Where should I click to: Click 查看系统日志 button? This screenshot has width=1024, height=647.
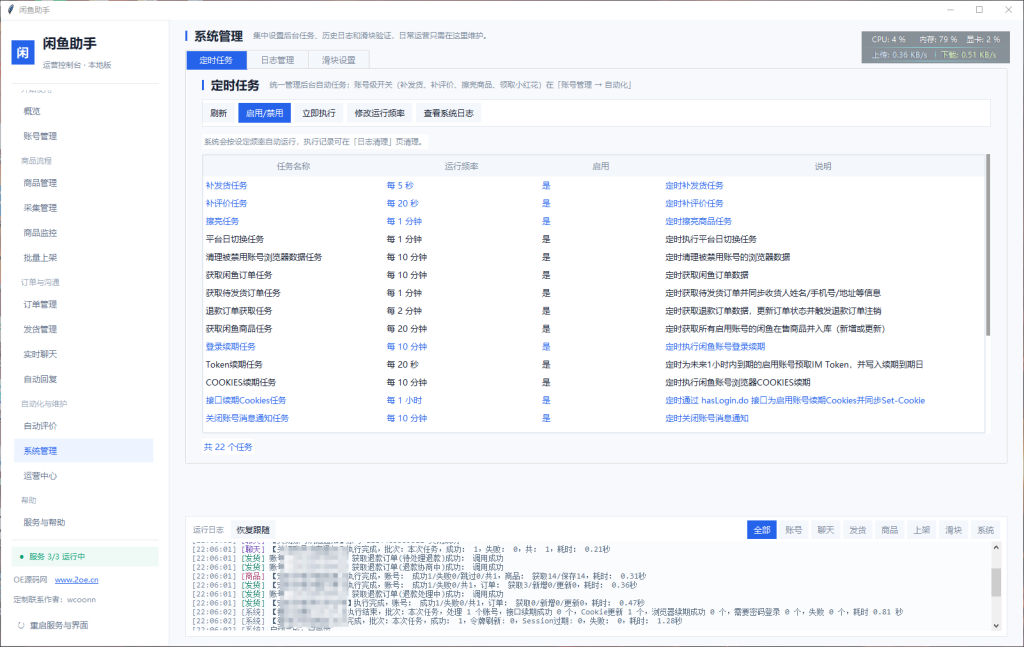click(449, 113)
